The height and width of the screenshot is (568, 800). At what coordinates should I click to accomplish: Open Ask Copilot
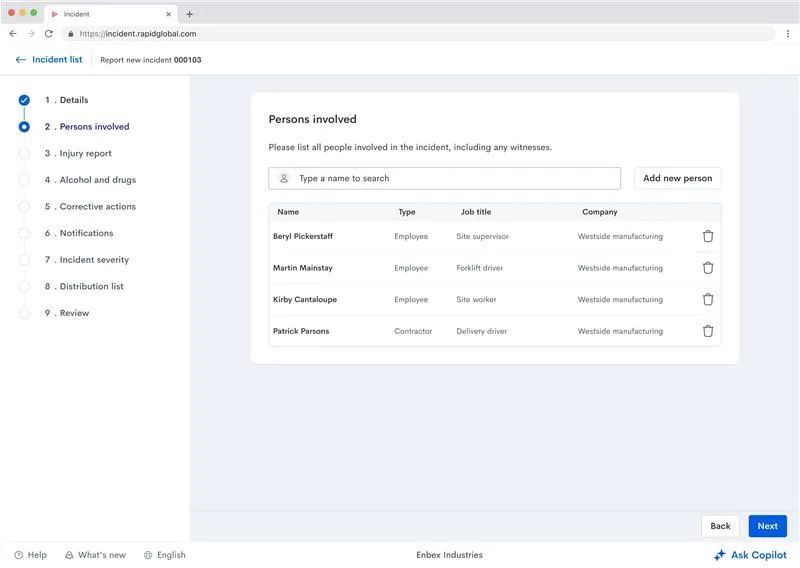point(750,555)
